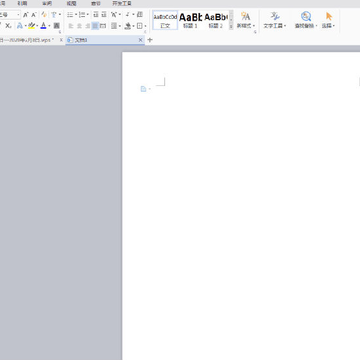360x360 pixels.
Task: Click the text effects A icon
Action: 20,26
